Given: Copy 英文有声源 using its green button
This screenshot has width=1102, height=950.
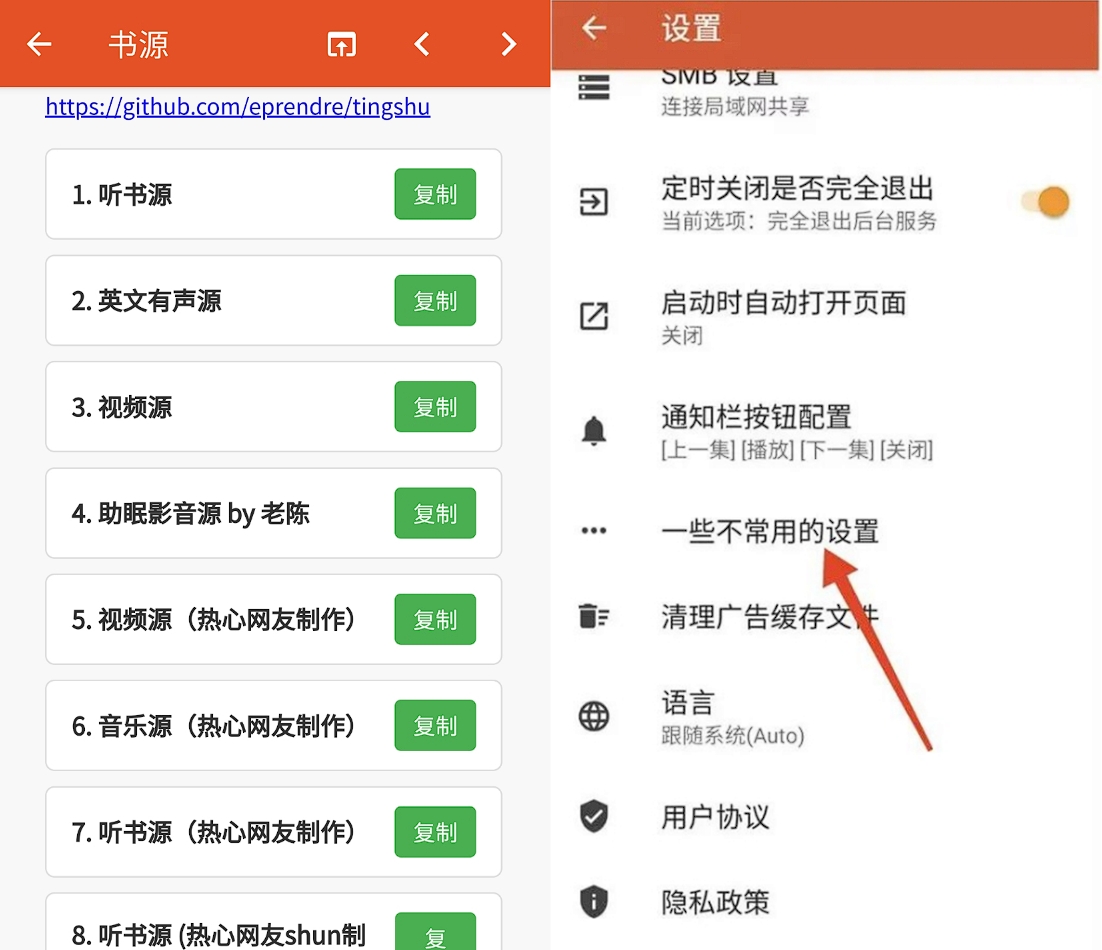Looking at the screenshot, I should pyautogui.click(x=435, y=300).
